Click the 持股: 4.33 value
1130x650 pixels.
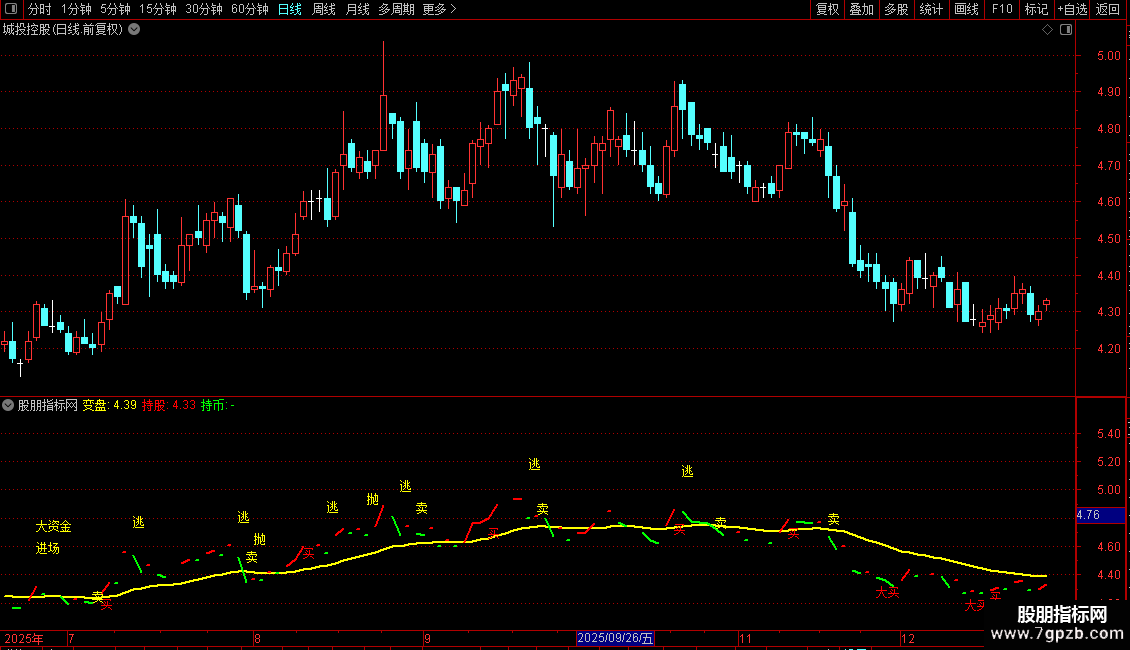[x=169, y=405]
